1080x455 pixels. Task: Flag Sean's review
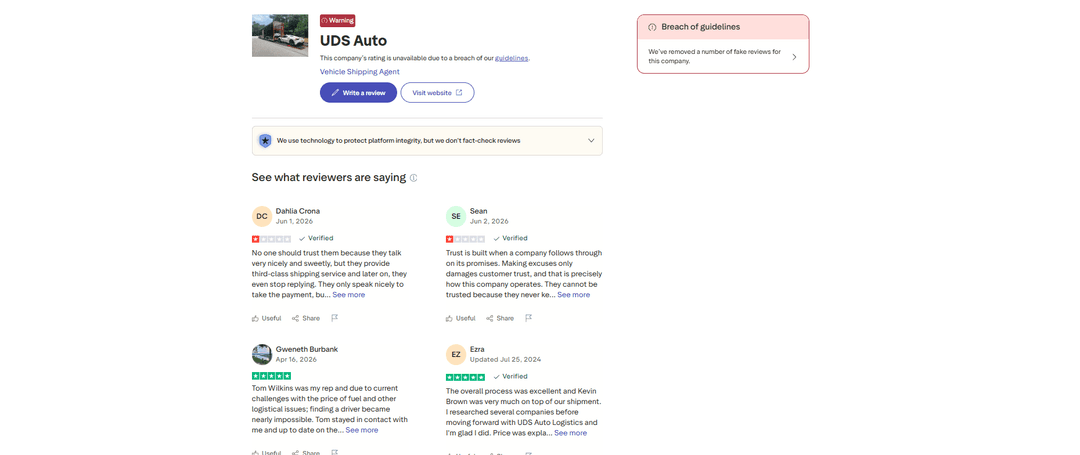529,318
